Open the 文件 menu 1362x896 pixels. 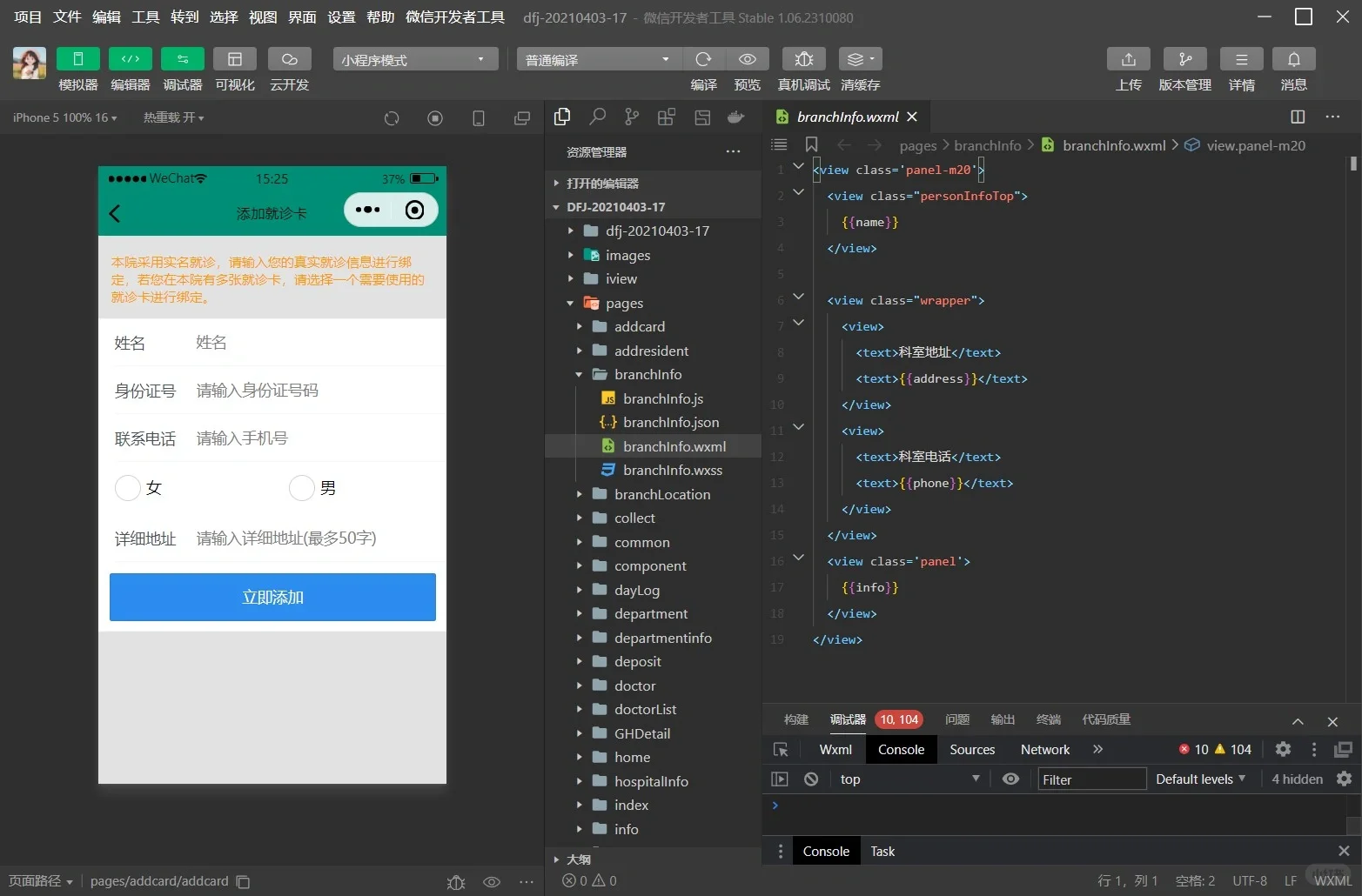67,17
